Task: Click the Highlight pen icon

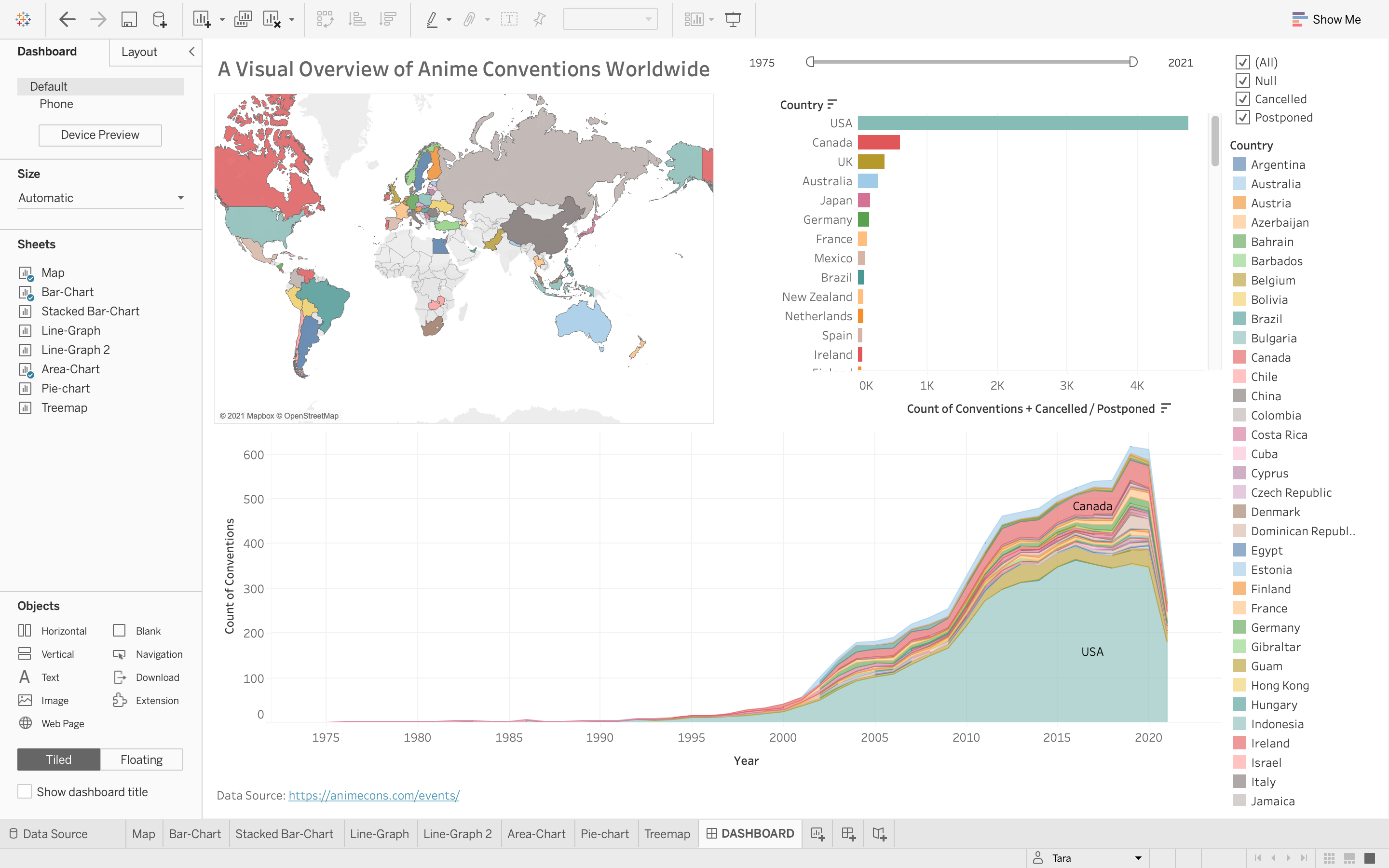Action: coord(432,19)
